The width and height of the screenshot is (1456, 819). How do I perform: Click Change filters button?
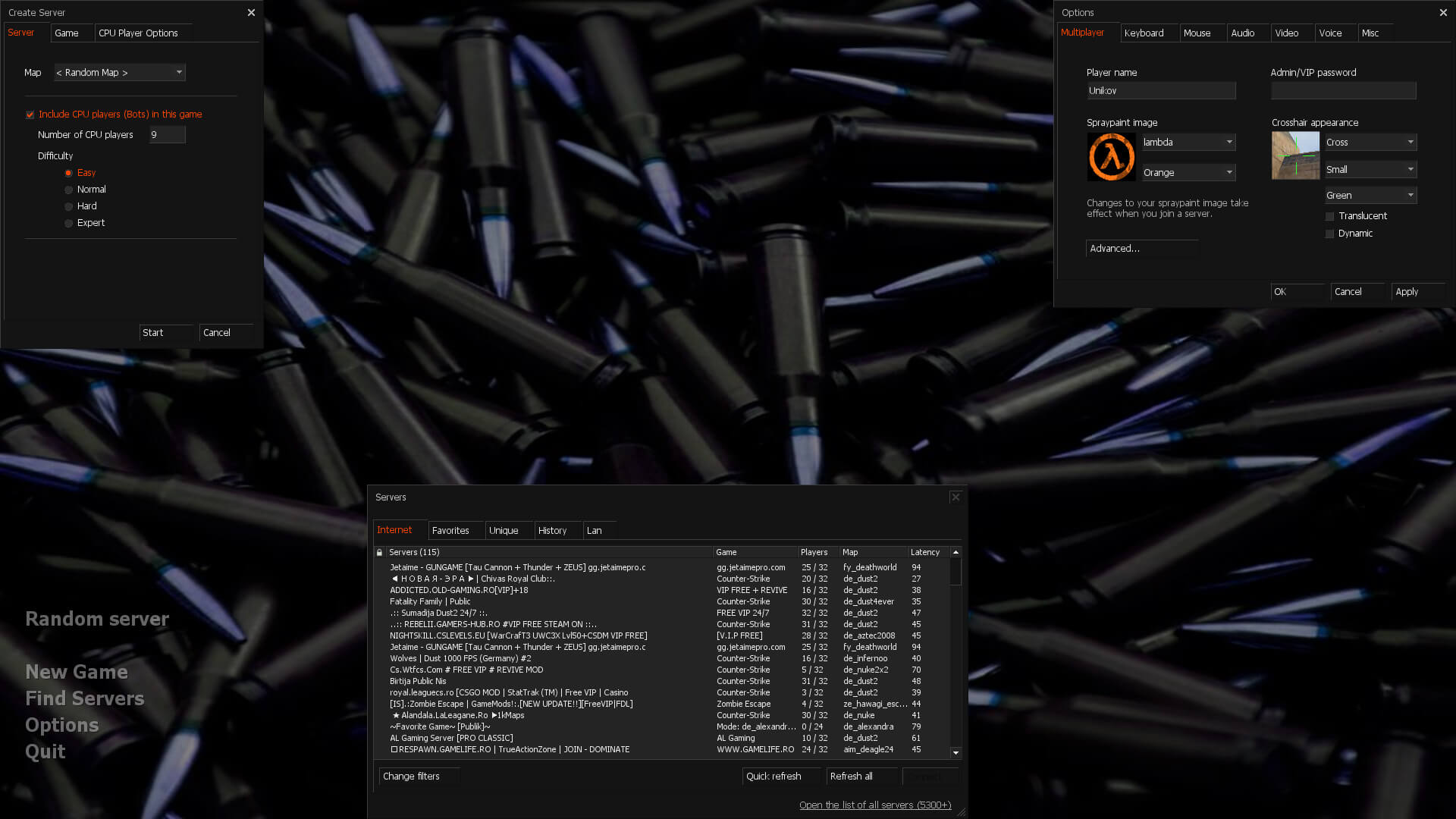click(x=419, y=776)
